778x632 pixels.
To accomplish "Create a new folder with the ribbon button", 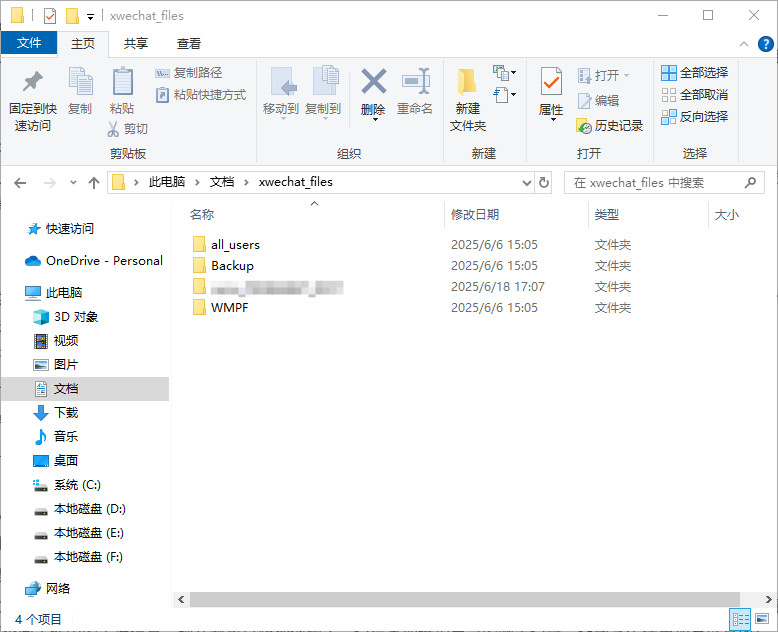I will (467, 99).
